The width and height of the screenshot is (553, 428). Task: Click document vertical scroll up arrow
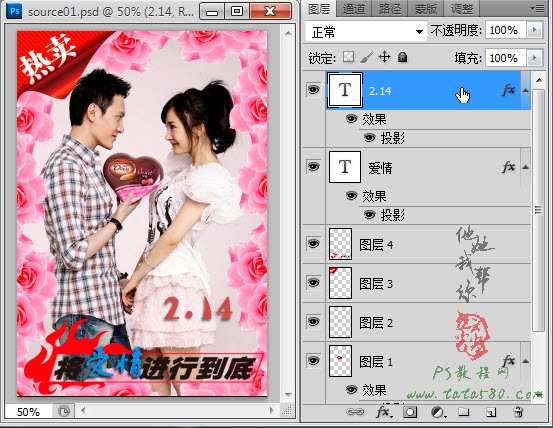[288, 33]
